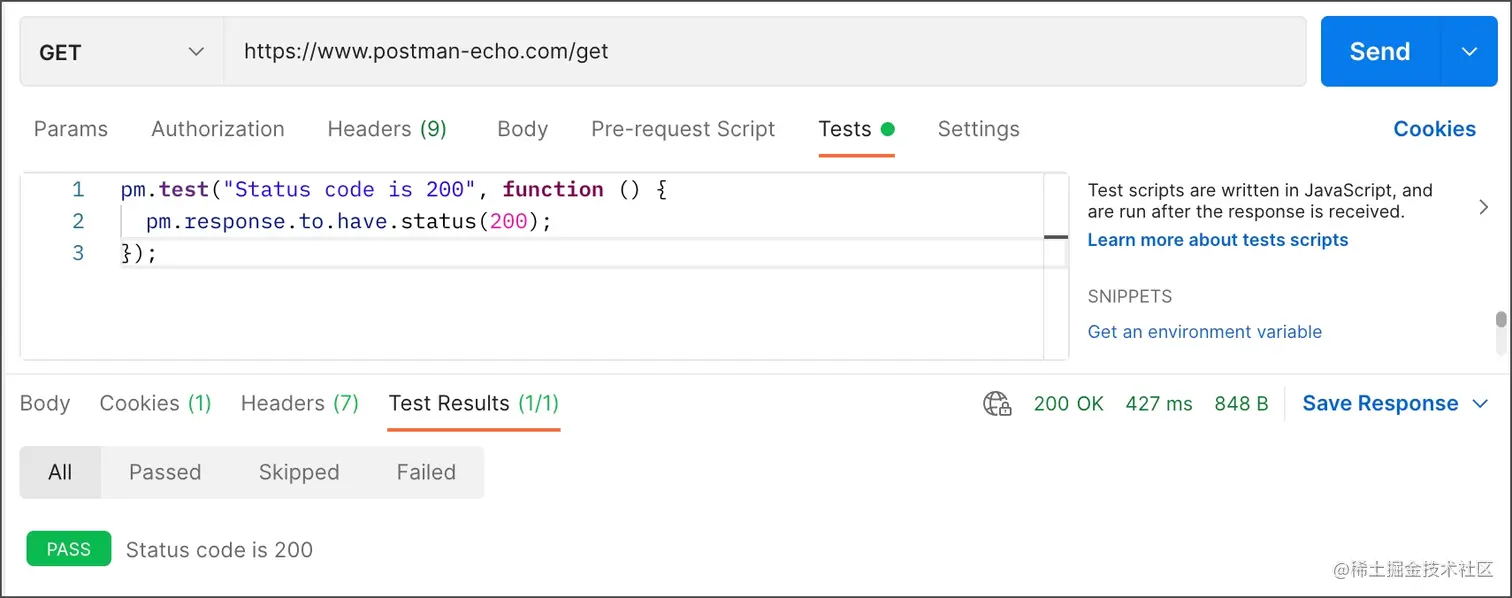The width and height of the screenshot is (1512, 598).
Task: Select the Pre-request Script tab
Action: pyautogui.click(x=683, y=129)
